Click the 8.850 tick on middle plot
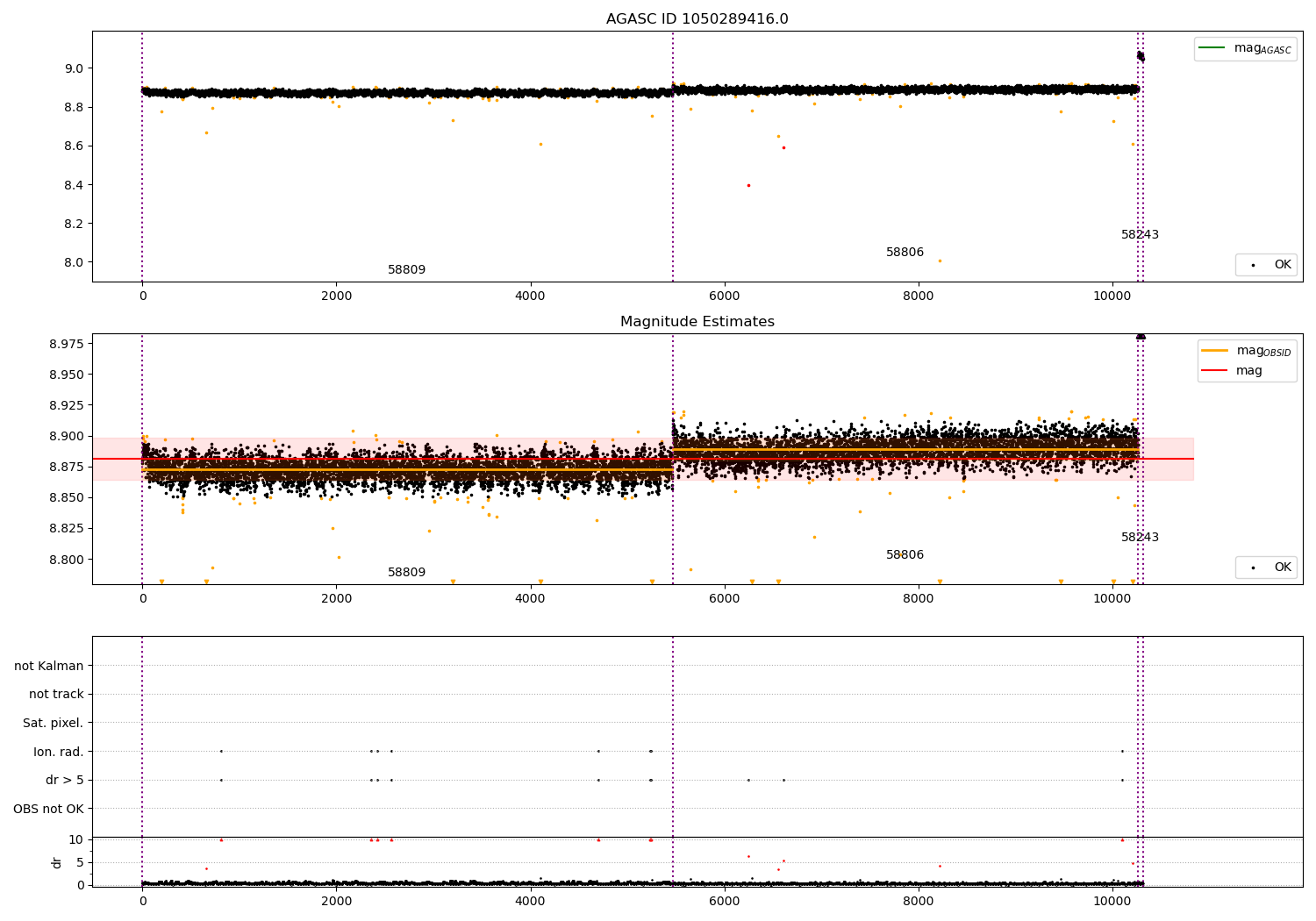 pyautogui.click(x=67, y=497)
